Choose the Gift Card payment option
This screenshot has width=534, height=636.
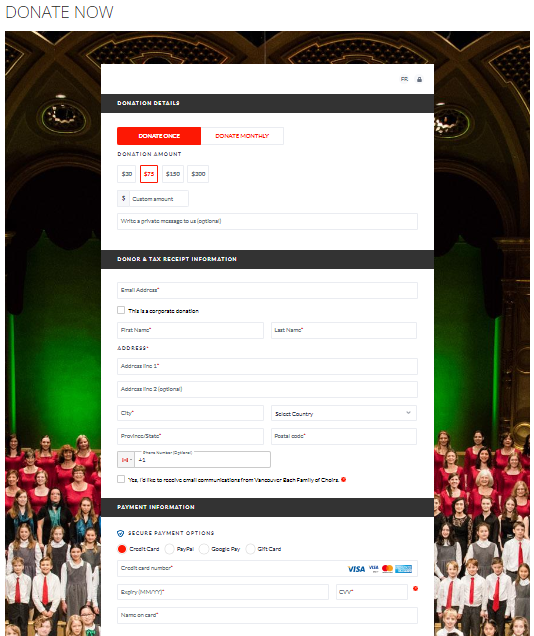251,549
